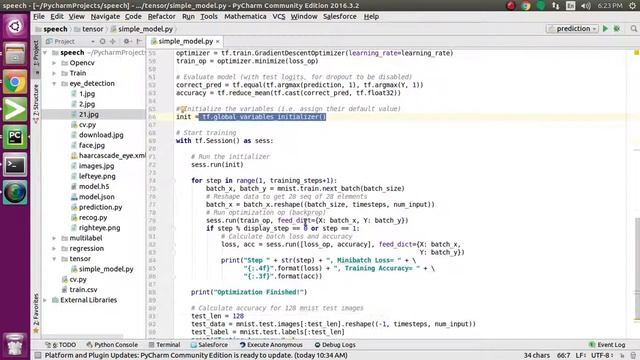Collapse the eye_detection folder

54,83
